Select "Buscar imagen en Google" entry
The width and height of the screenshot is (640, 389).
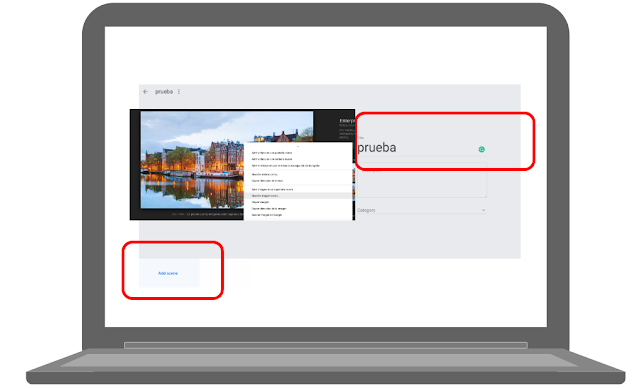tap(267, 215)
